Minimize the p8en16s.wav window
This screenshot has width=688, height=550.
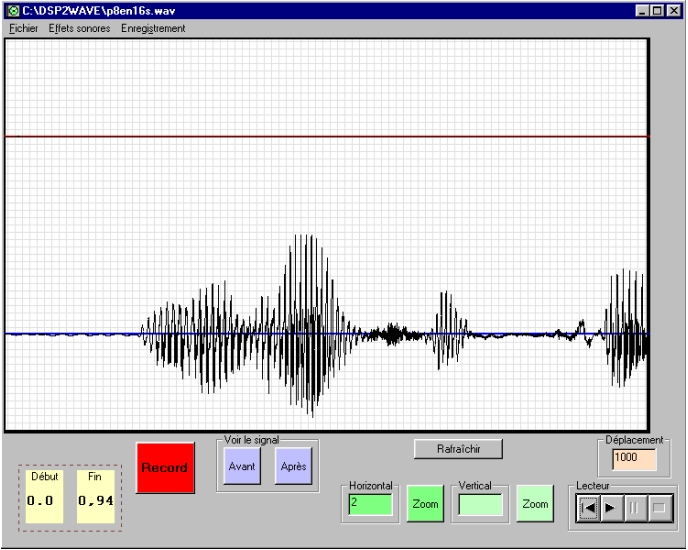tap(642, 11)
